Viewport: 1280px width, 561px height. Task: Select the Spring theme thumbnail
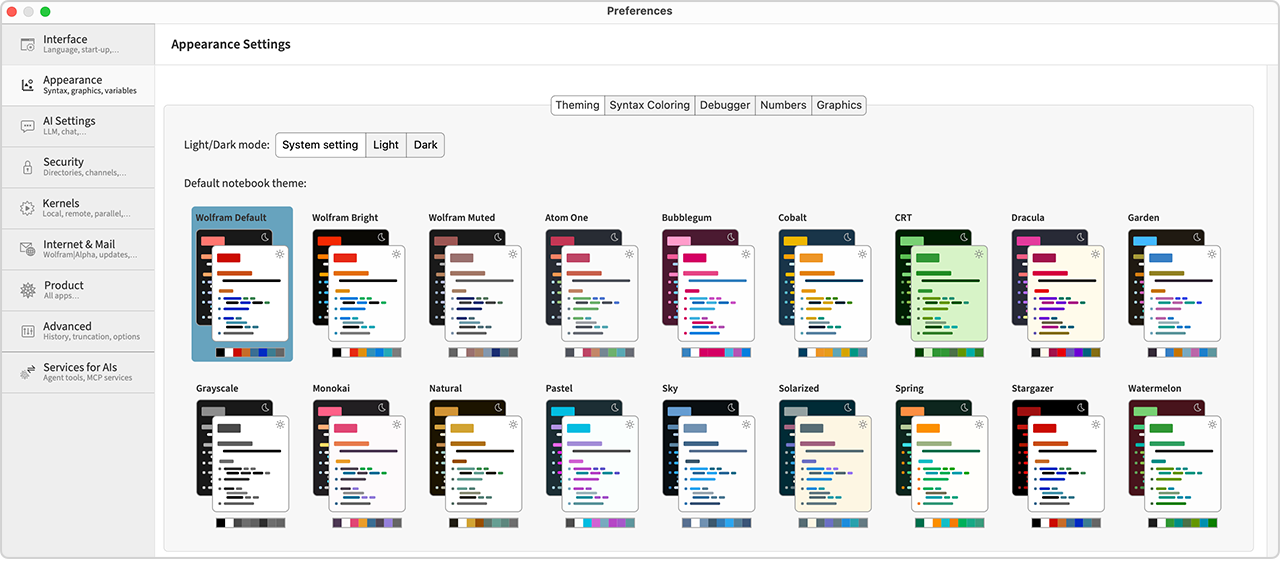[941, 458]
